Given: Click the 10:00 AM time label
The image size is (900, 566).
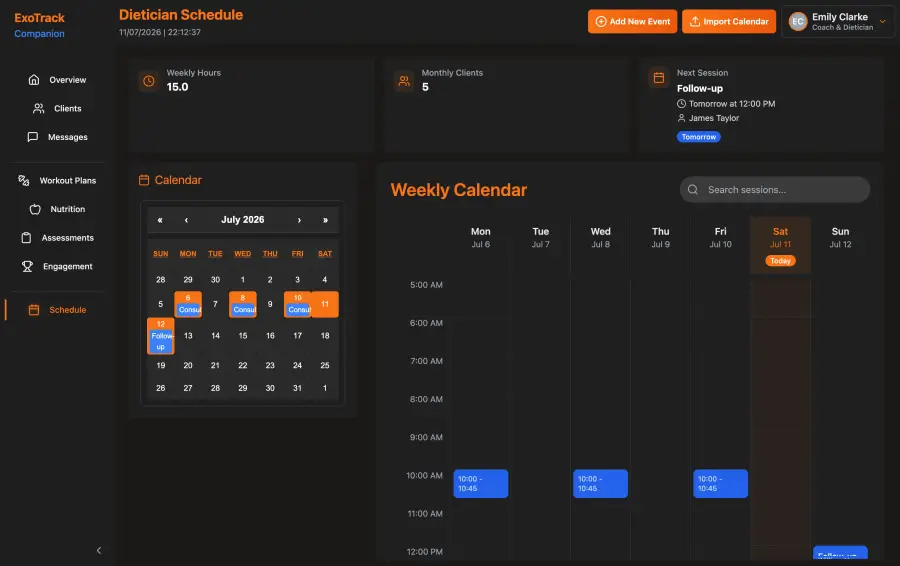Looking at the screenshot, I should (425, 476).
